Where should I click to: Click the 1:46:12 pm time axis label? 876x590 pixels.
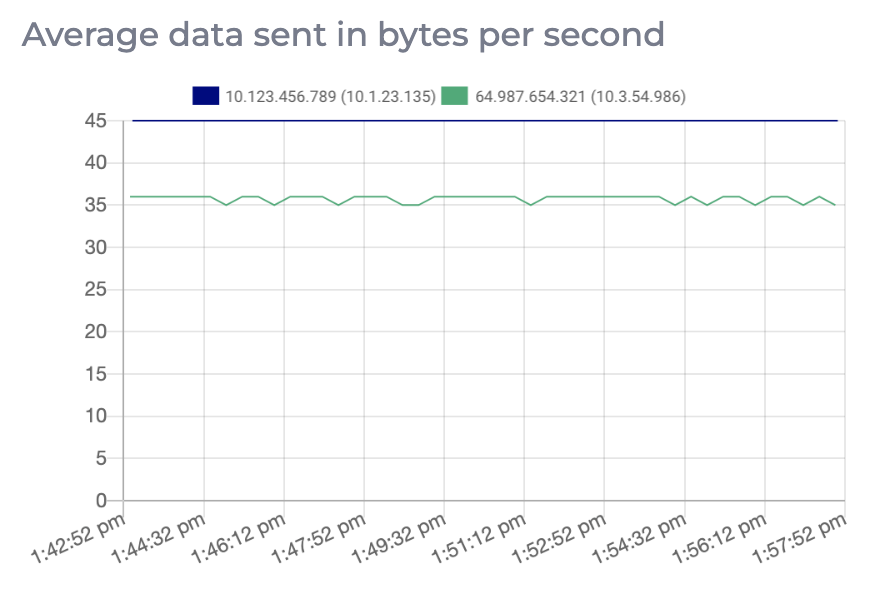point(242,538)
